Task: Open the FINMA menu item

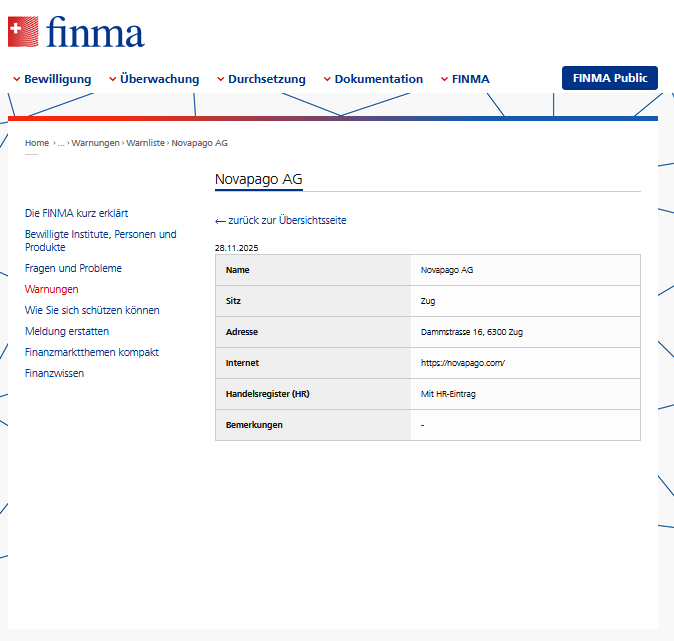Action: pos(471,79)
